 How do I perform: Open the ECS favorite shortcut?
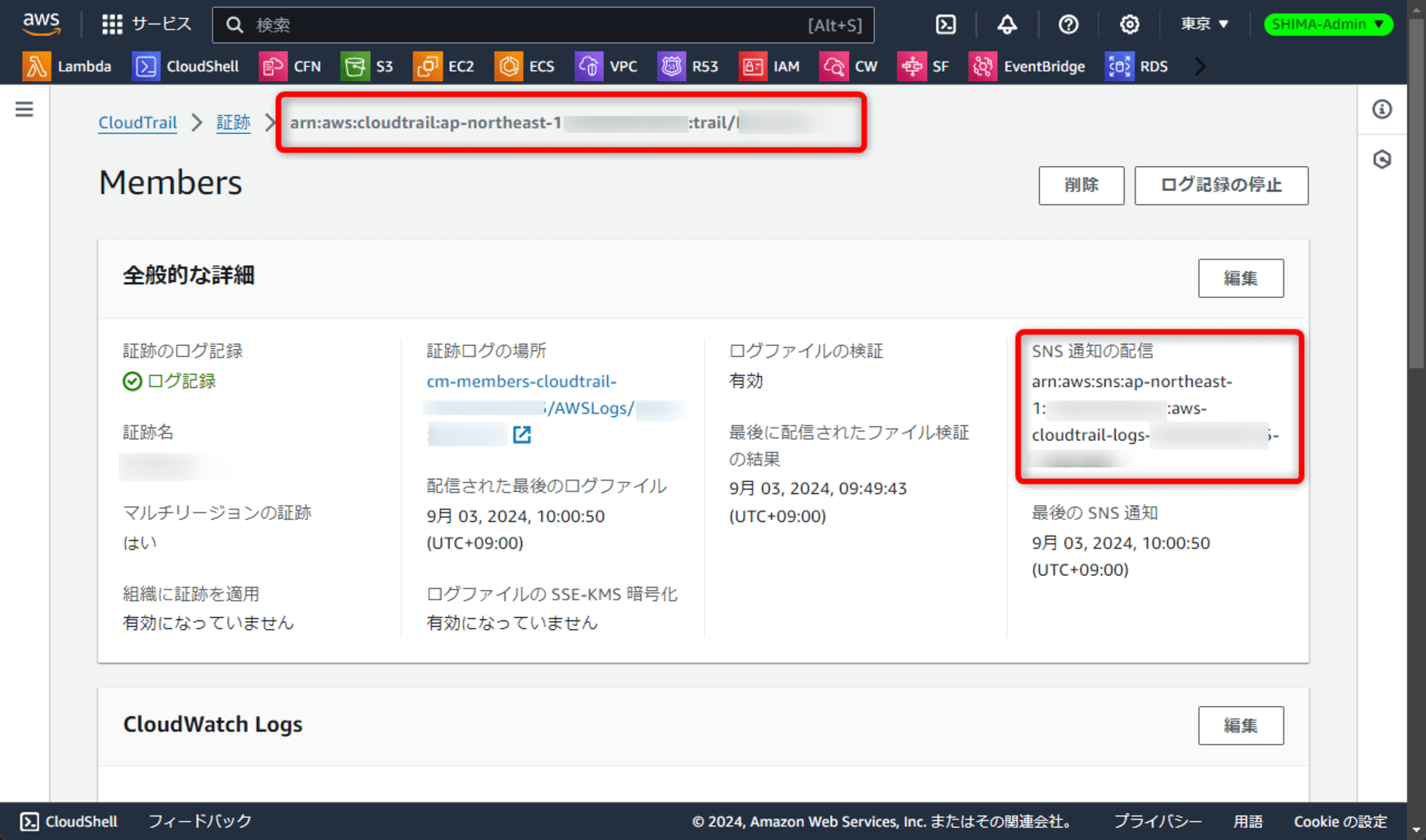pos(525,66)
